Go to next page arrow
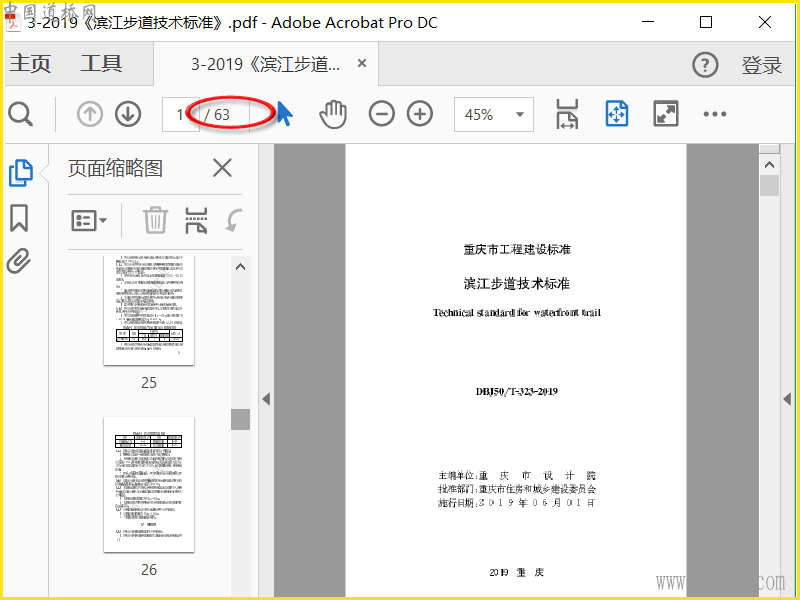This screenshot has width=800, height=600. click(128, 114)
